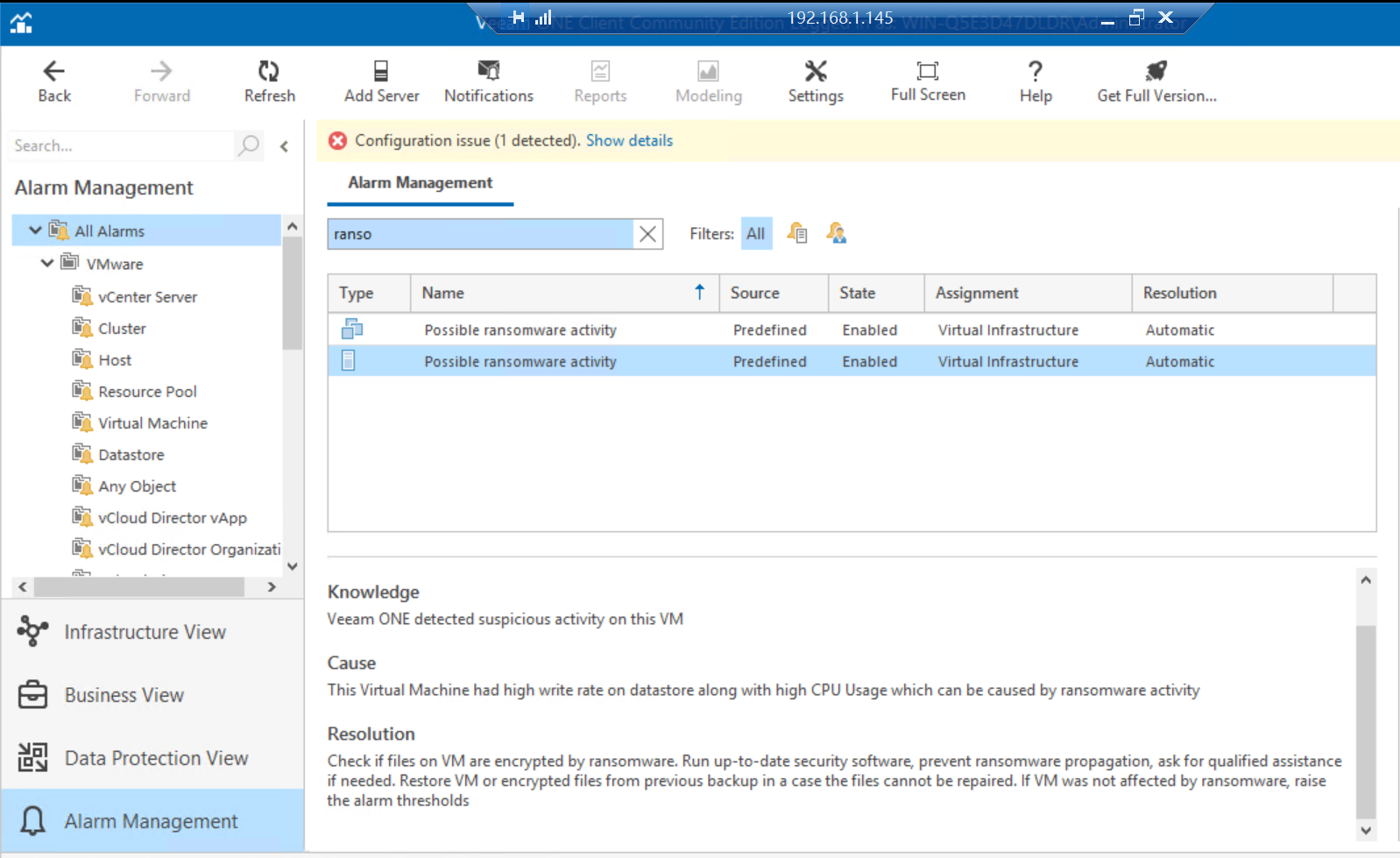
Task: Open Notifications settings
Action: pos(488,82)
